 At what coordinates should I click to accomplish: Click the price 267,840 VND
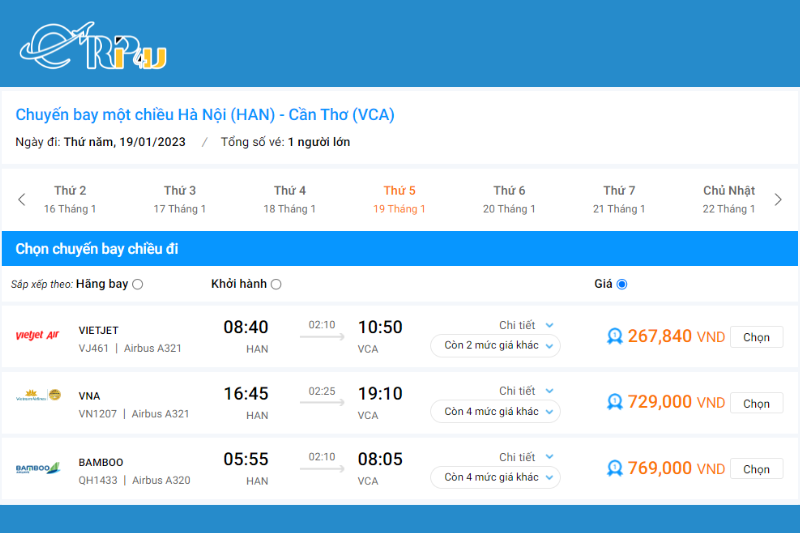(x=676, y=336)
